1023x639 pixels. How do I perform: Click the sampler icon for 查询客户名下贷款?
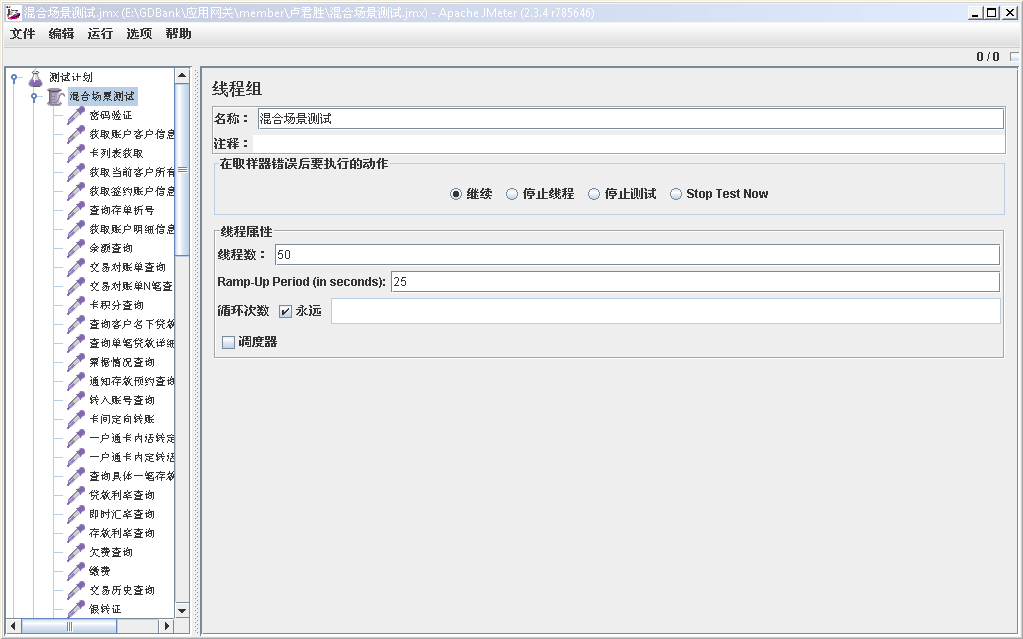point(76,324)
